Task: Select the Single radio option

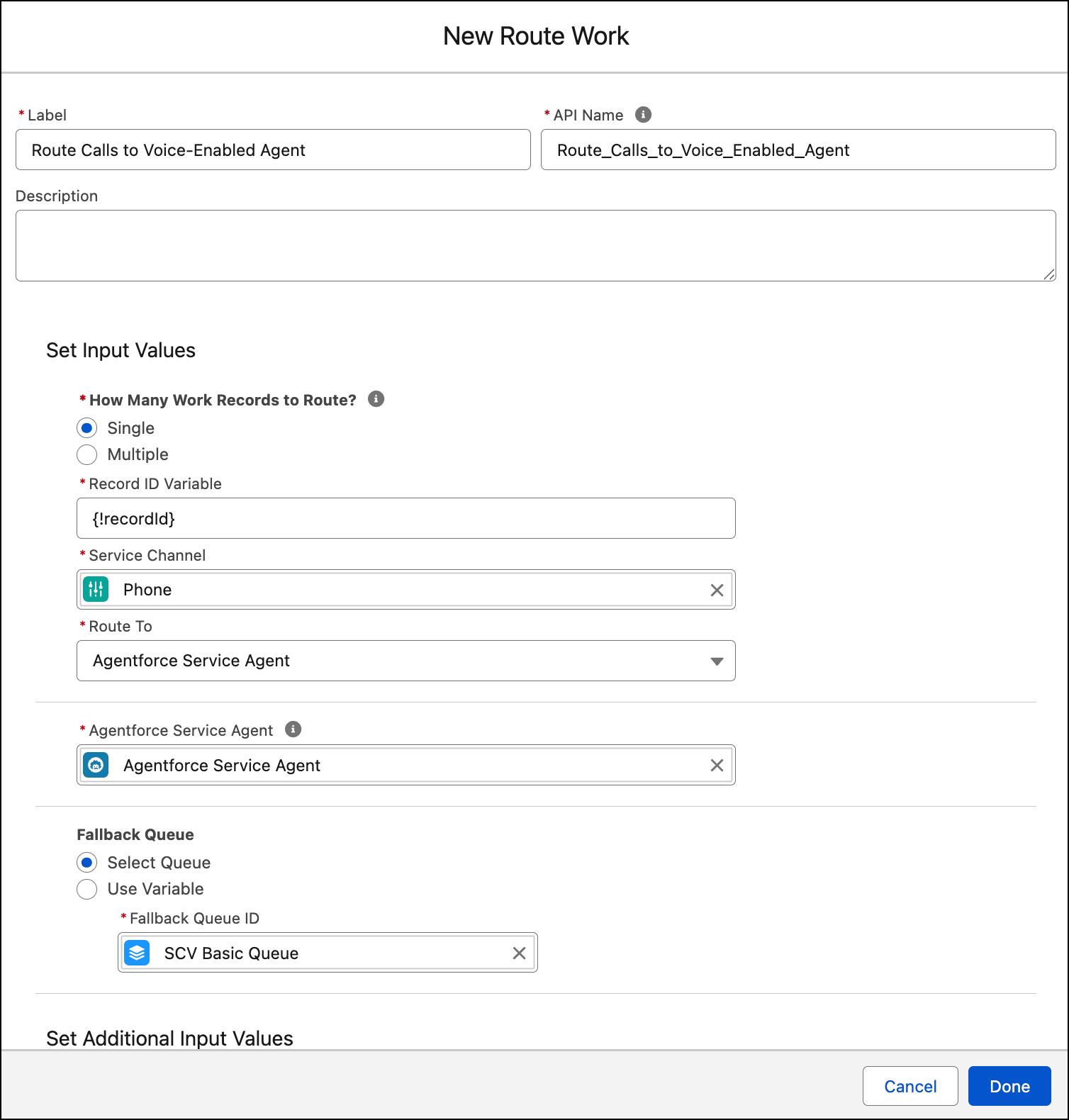Action: click(x=86, y=428)
